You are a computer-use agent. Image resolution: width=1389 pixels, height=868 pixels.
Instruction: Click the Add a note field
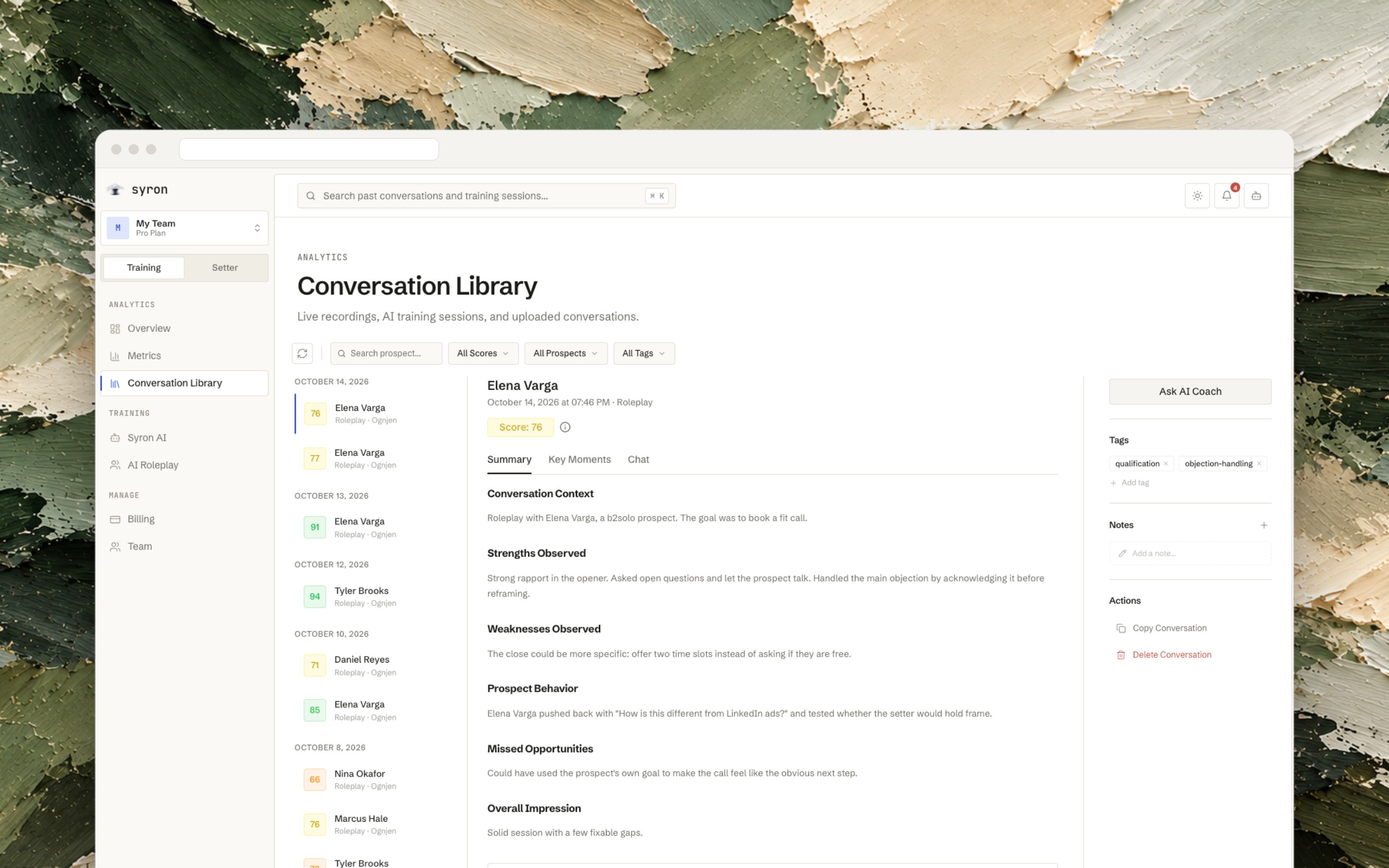click(1190, 553)
